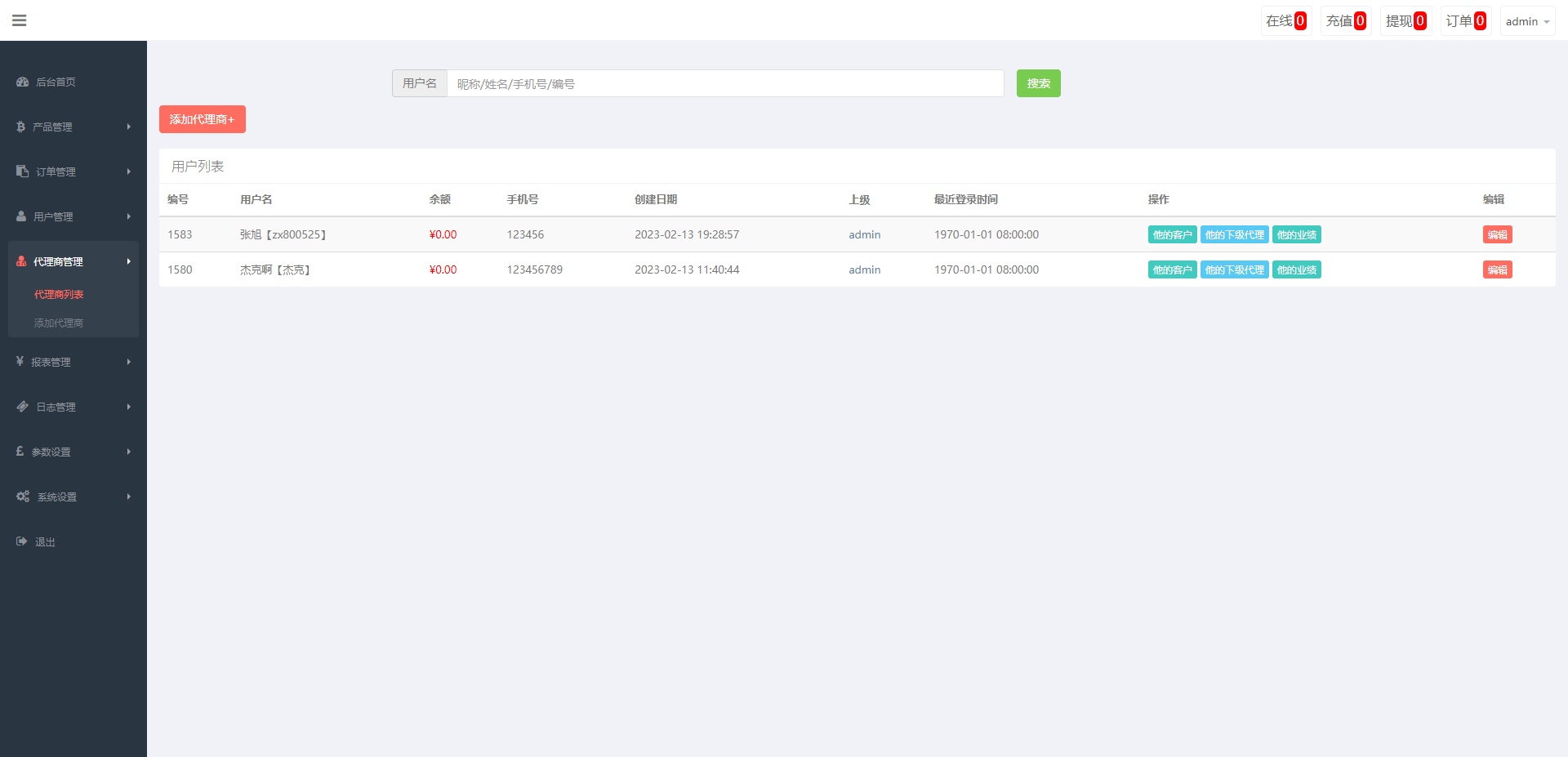The width and height of the screenshot is (1568, 757).
Task: Expand the 产品管理 submenu arrow
Action: (129, 127)
